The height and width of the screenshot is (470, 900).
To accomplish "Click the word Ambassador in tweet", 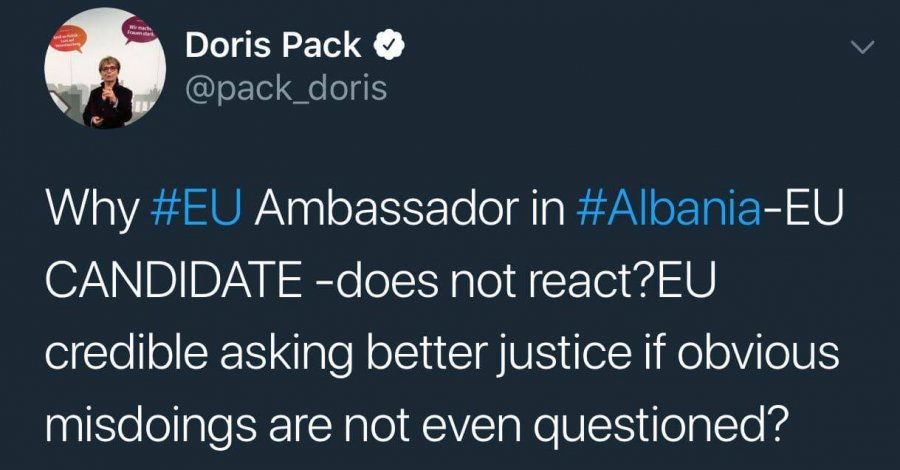I will click(382, 209).
